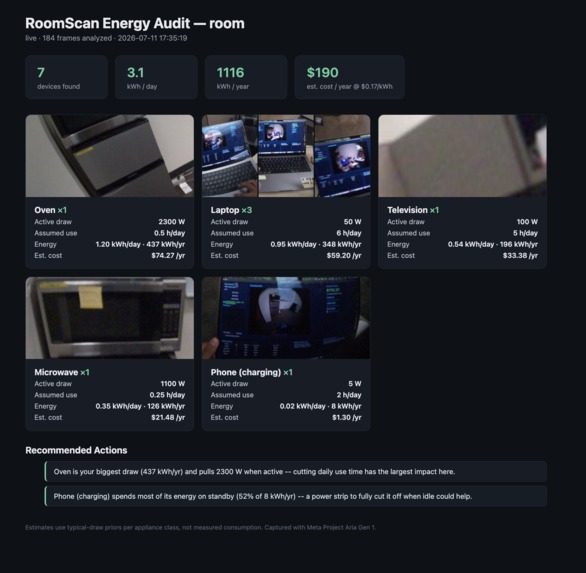Image resolution: width=586 pixels, height=573 pixels.
Task: Select the Laptop est. cost $59.20 /yr
Action: pyautogui.click(x=344, y=256)
